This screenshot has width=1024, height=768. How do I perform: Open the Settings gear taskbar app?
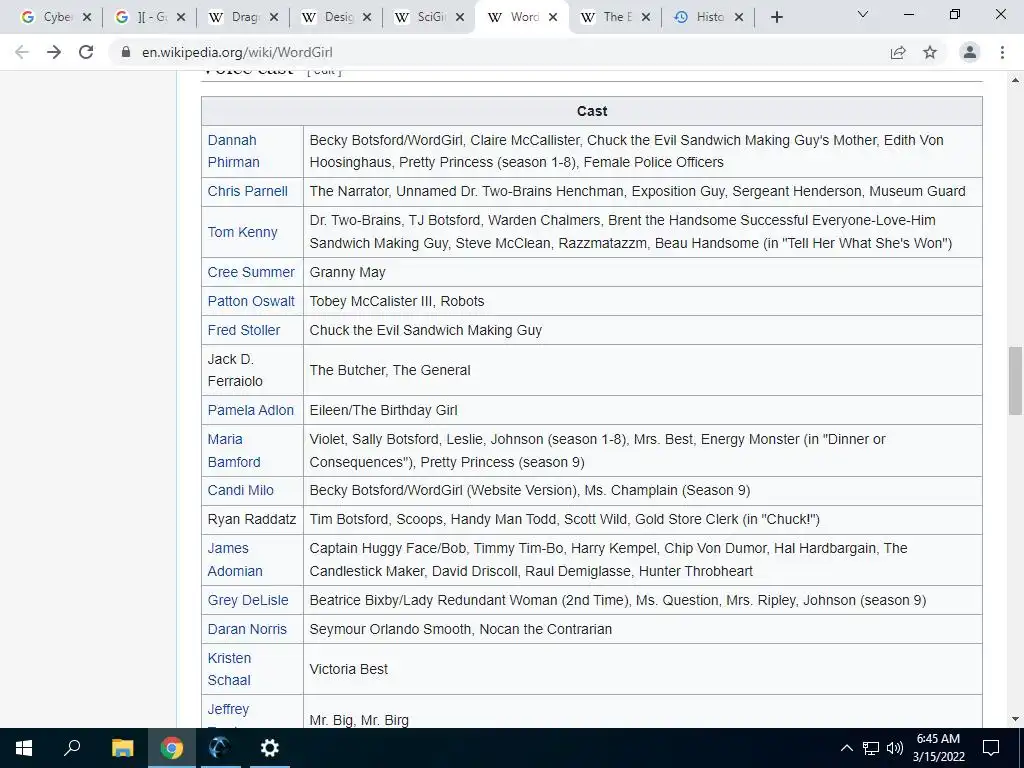(x=269, y=748)
